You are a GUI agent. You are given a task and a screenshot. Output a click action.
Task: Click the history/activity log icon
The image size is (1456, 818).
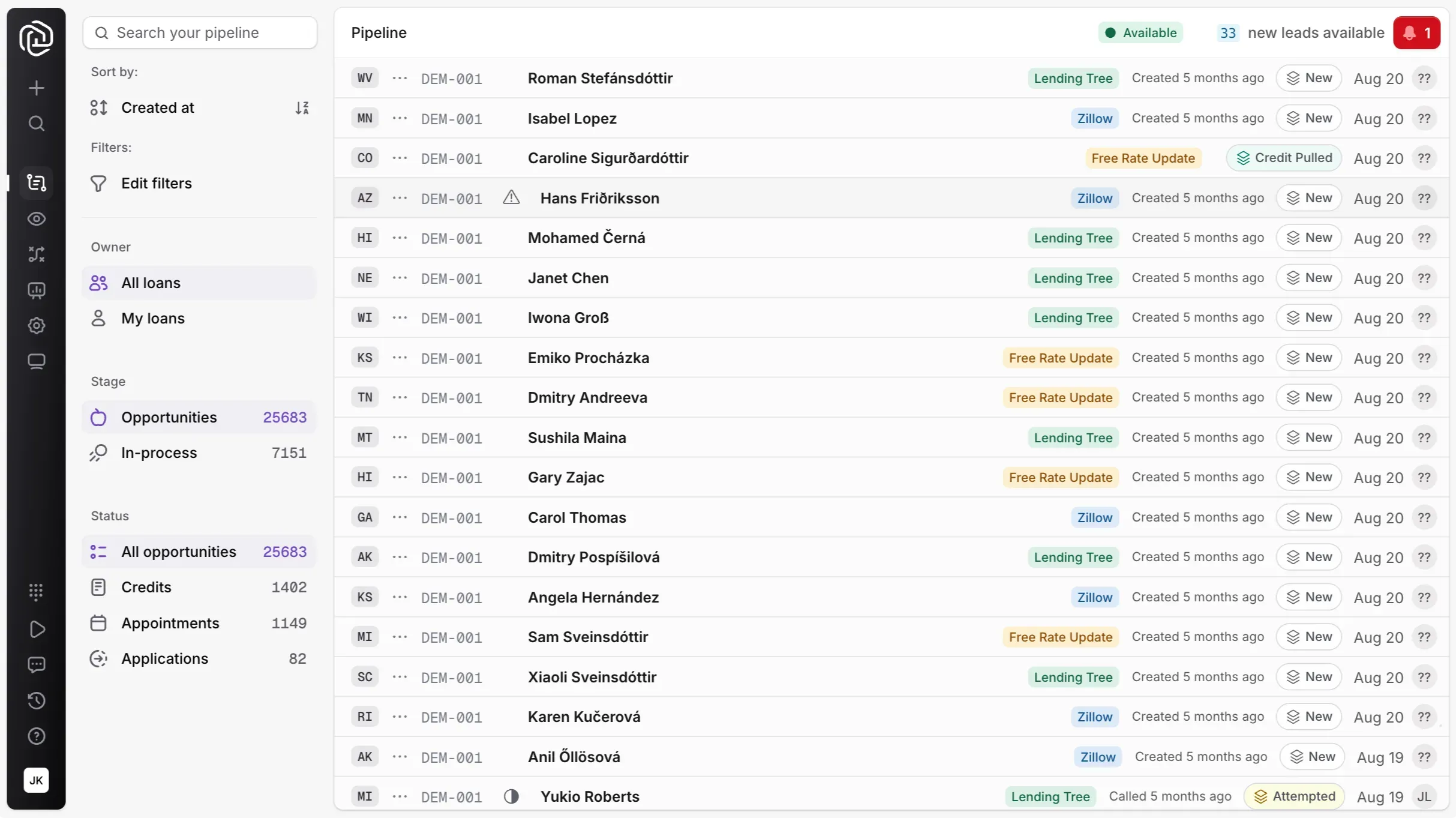click(36, 700)
